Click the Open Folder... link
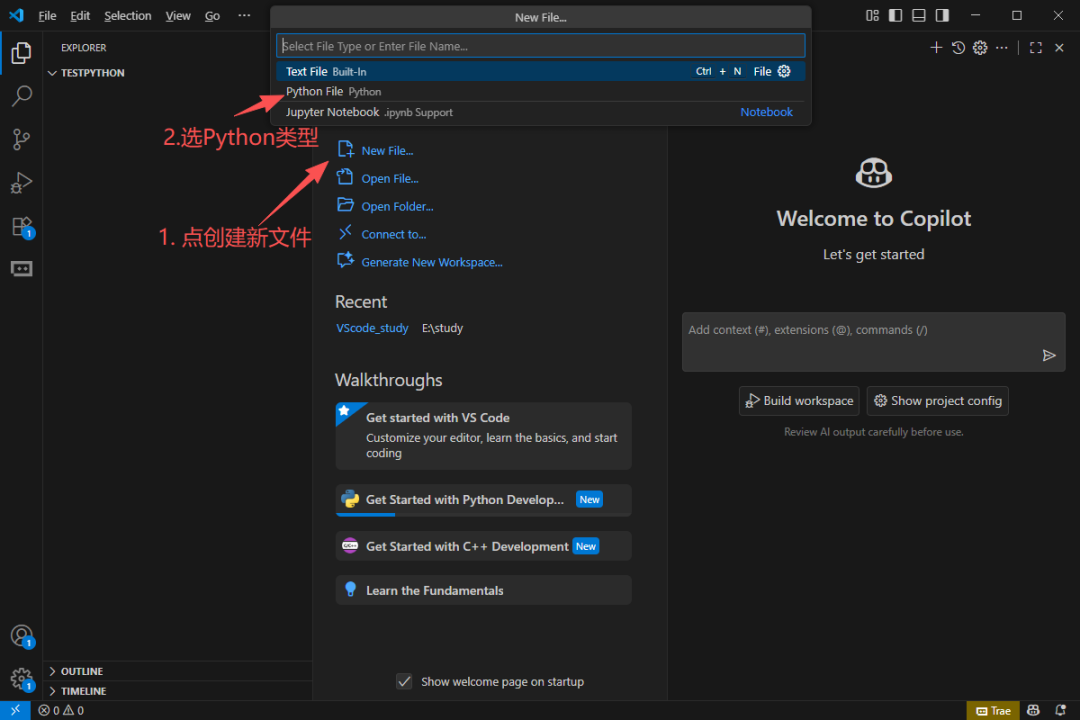Image resolution: width=1080 pixels, height=720 pixels. 397,207
